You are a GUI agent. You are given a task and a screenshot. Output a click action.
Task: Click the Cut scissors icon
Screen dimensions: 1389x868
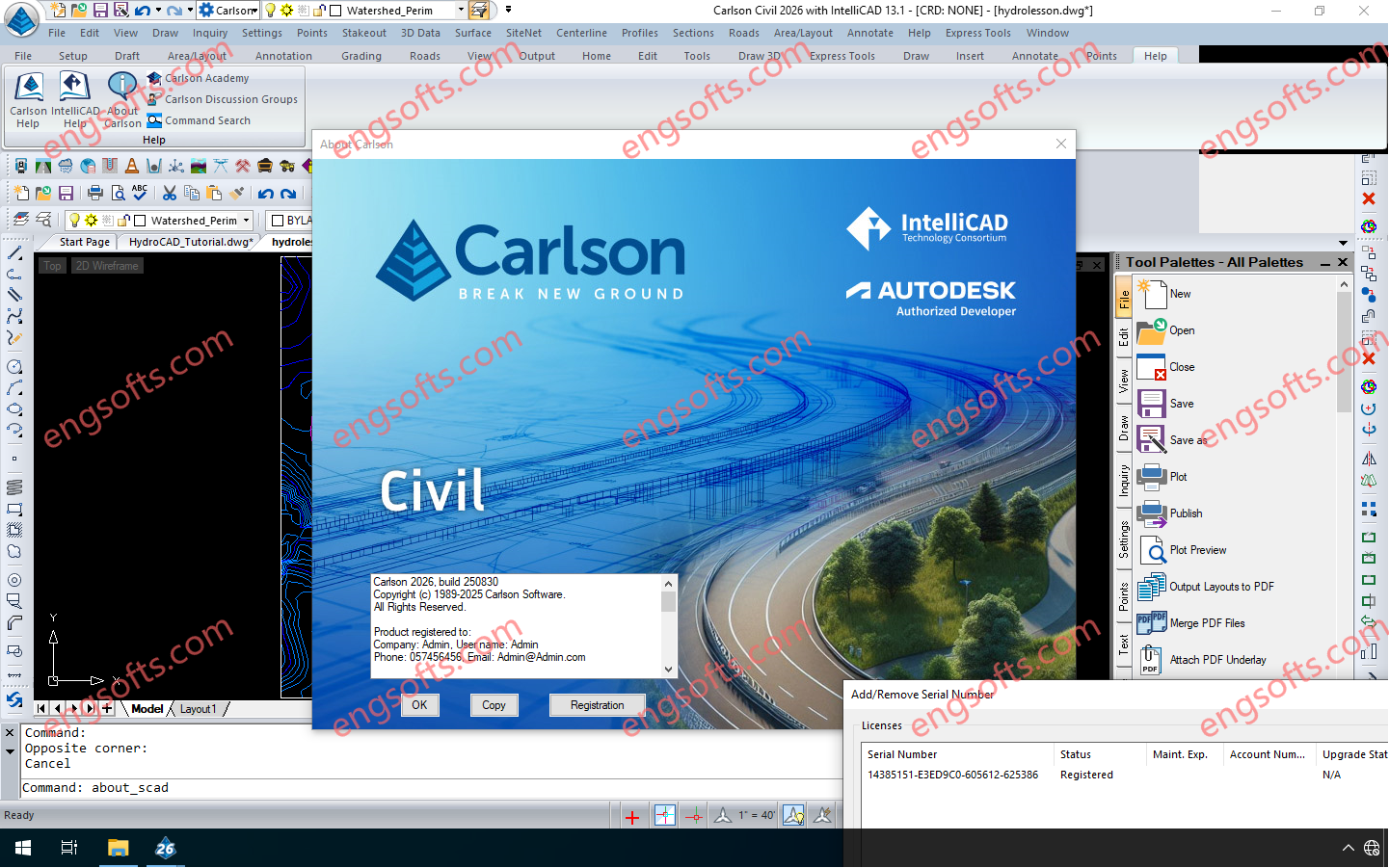click(170, 193)
